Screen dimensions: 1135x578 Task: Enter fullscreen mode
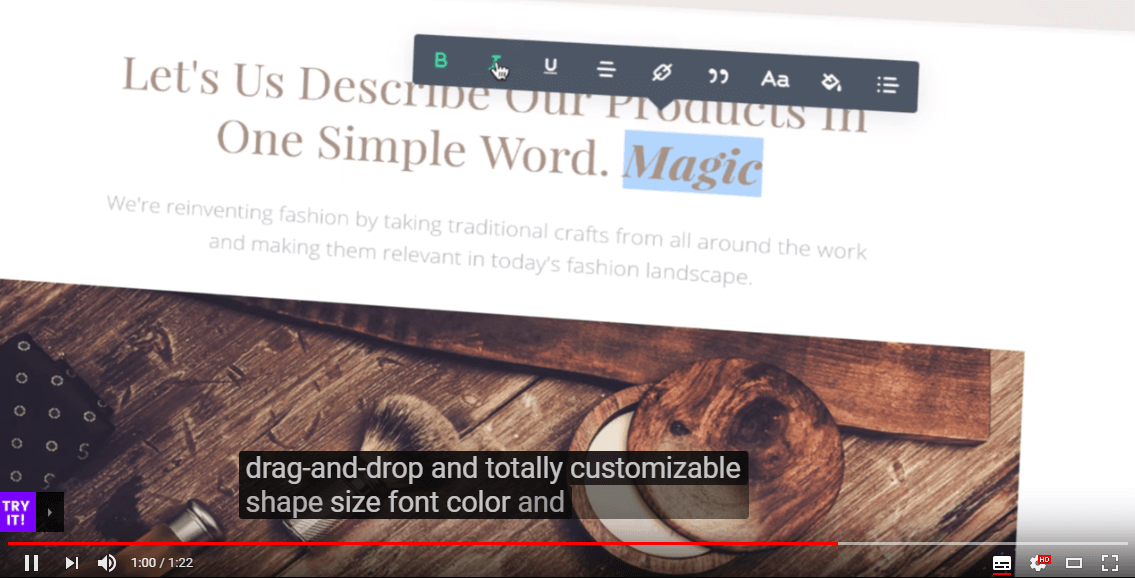tap(1109, 562)
